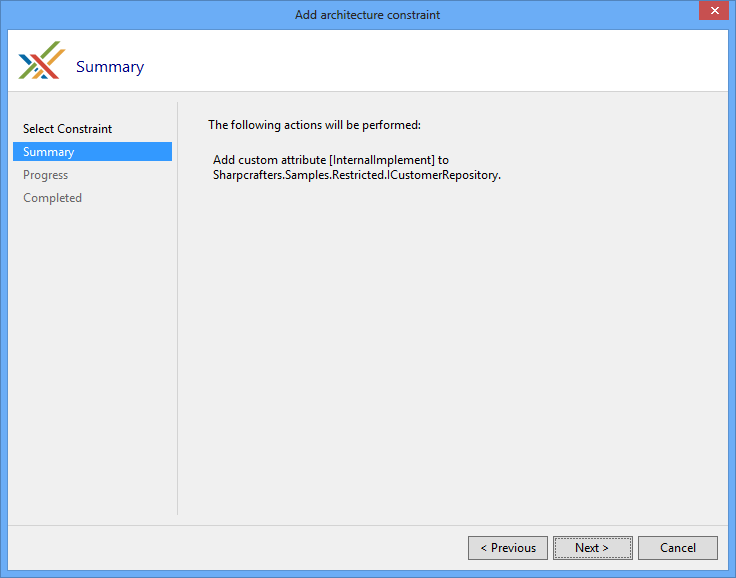Jump to the Completed step in sidebar
Screen dimensions: 736x578
pyautogui.click(x=52, y=198)
